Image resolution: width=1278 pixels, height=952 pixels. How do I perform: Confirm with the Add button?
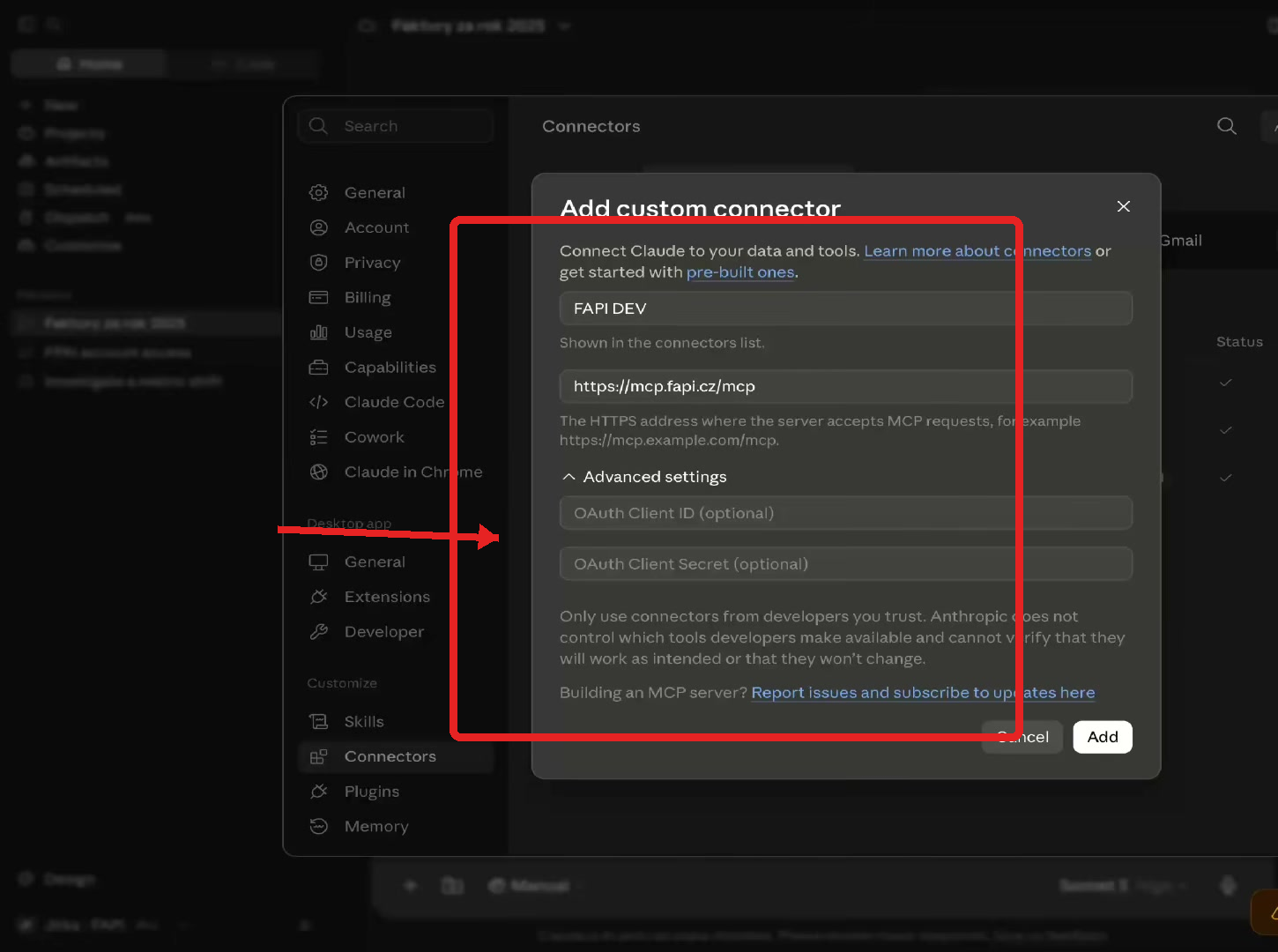click(x=1103, y=737)
